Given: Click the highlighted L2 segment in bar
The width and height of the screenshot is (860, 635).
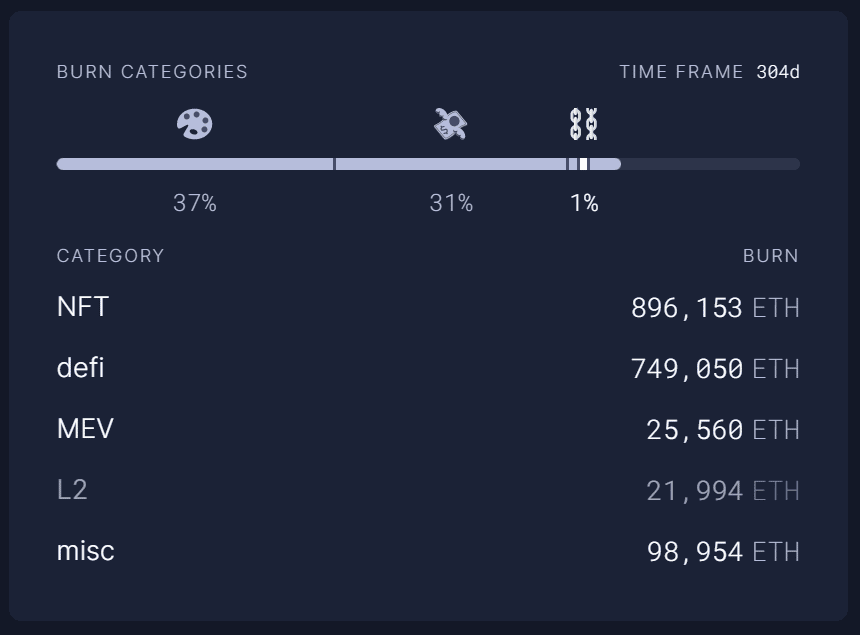Looking at the screenshot, I should point(584,164).
